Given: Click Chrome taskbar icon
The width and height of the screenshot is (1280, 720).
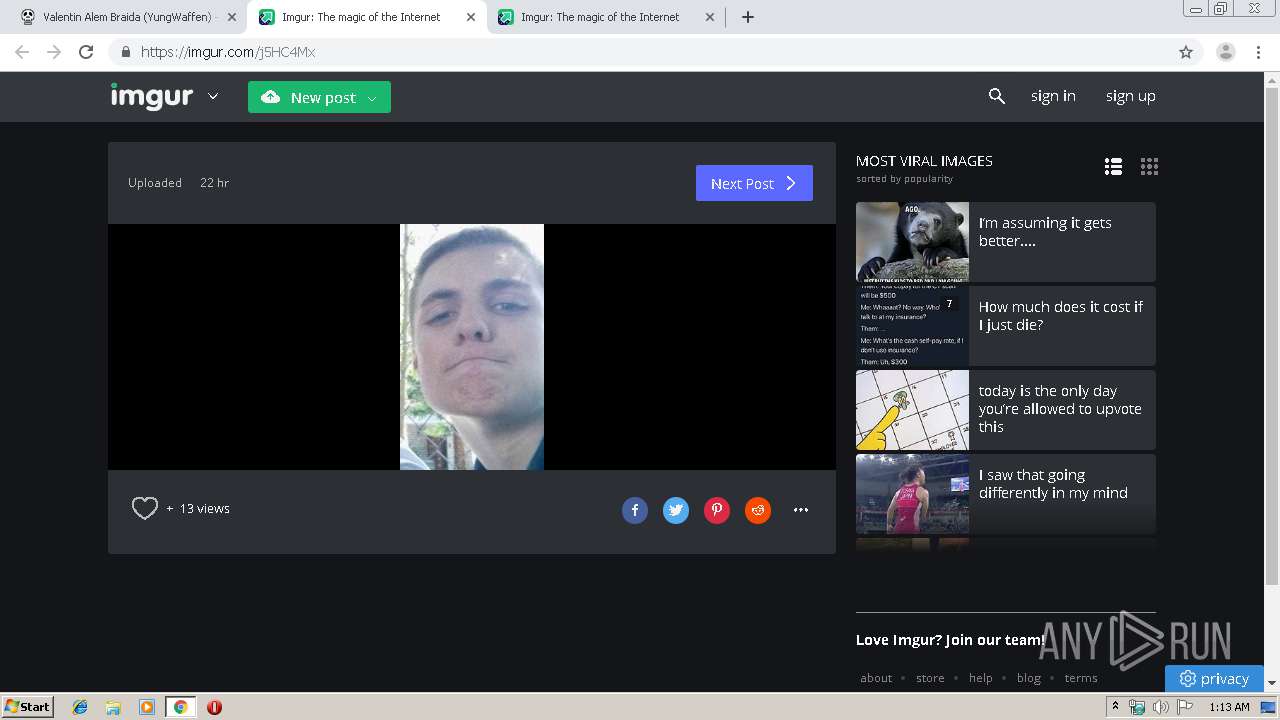Looking at the screenshot, I should point(180,707).
